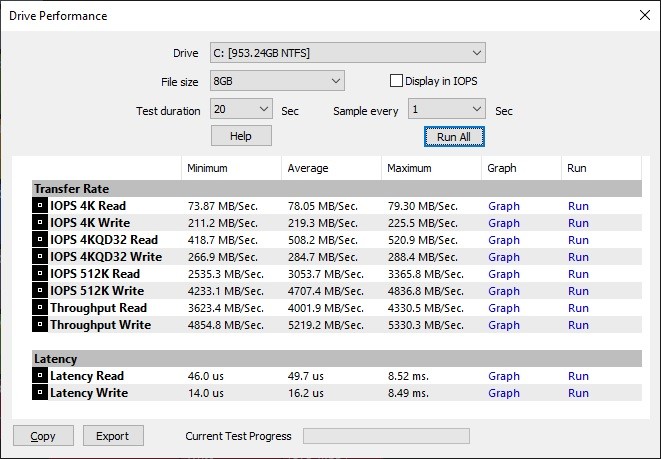This screenshot has height=459, width=661.
Task: Expand the Sample every dropdown
Action: (446, 109)
